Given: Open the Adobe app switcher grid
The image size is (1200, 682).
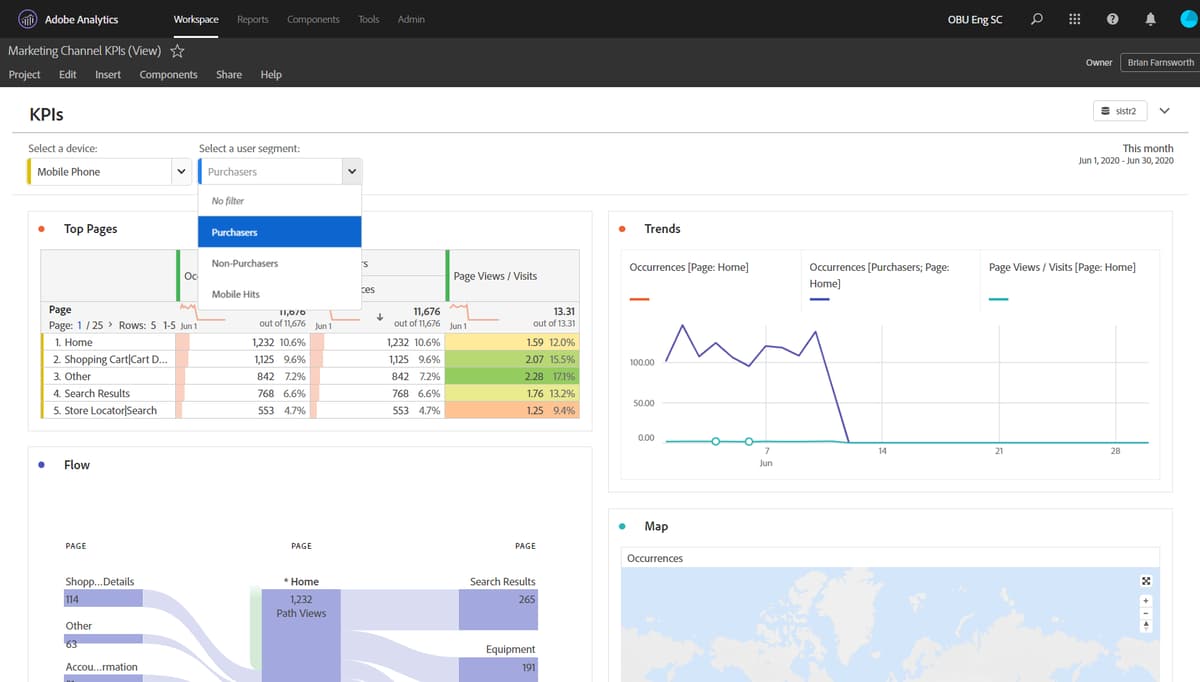Looking at the screenshot, I should pyautogui.click(x=1074, y=19).
